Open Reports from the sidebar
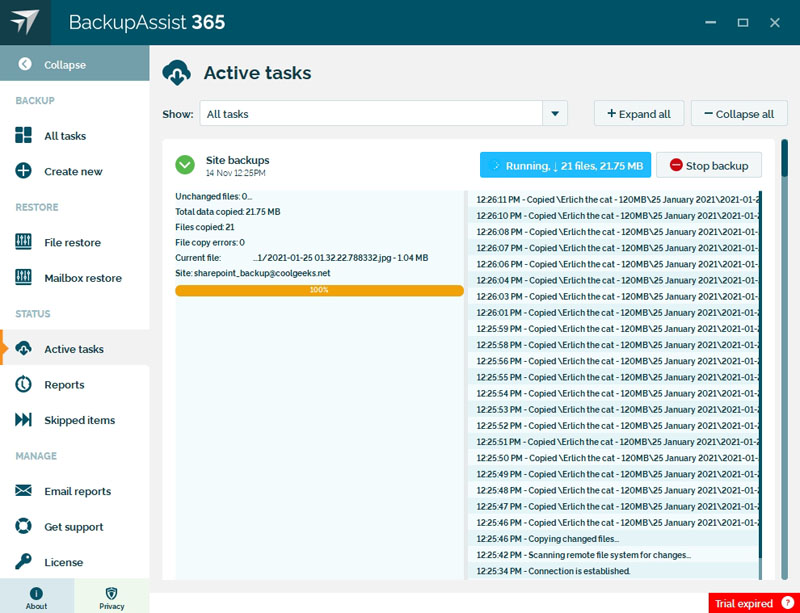 (74, 384)
